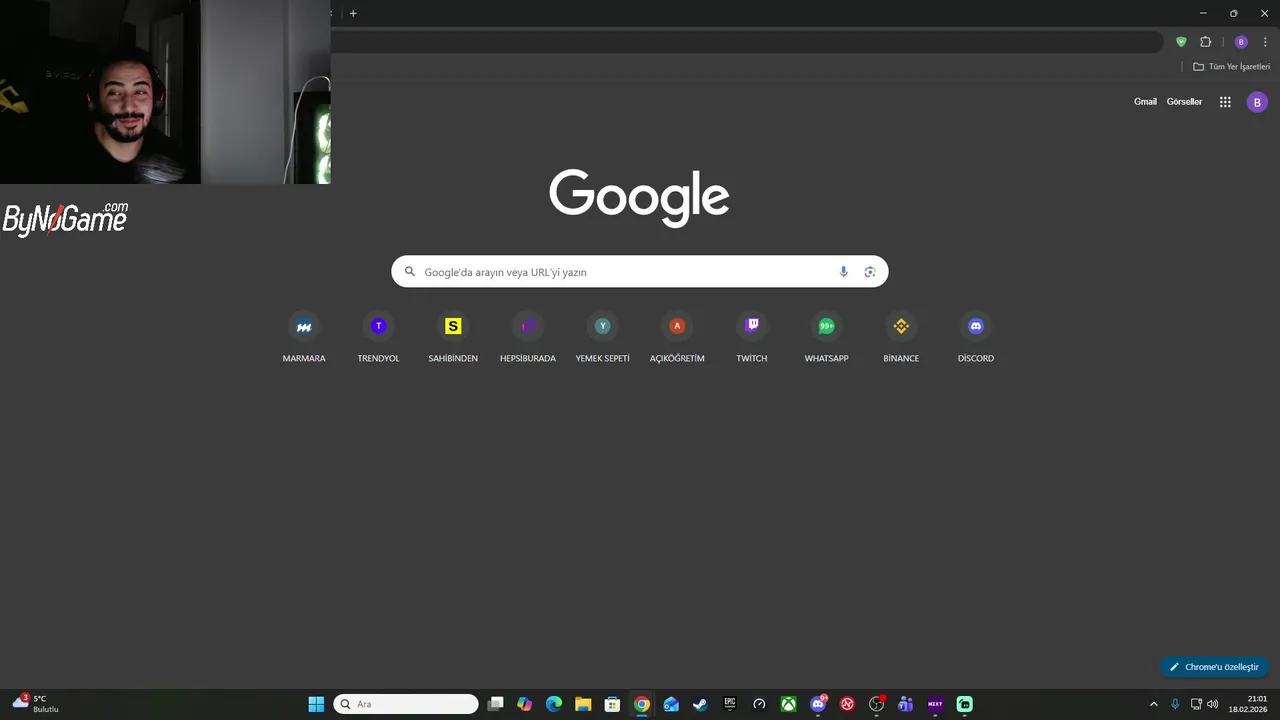Open the Chrome profile B in toolbar
The image size is (1280, 720).
(1241, 42)
